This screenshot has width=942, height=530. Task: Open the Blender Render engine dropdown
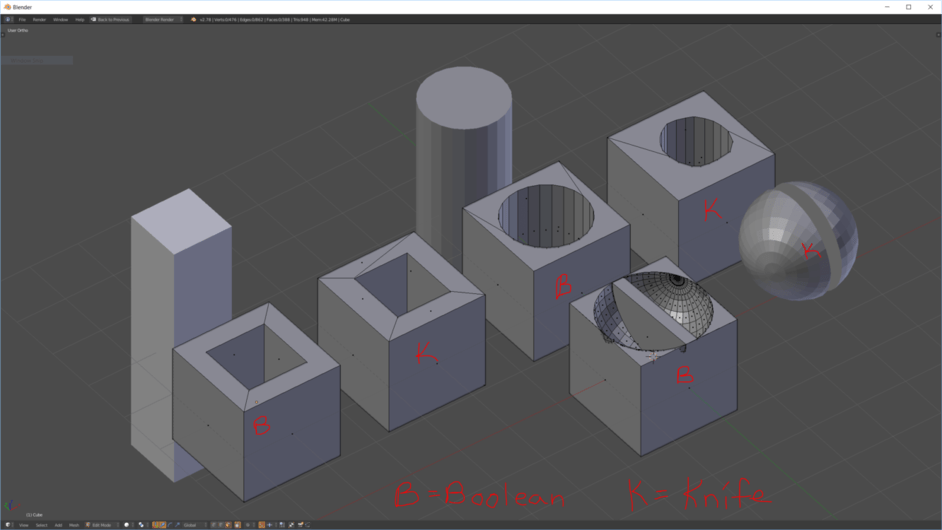click(x=161, y=19)
